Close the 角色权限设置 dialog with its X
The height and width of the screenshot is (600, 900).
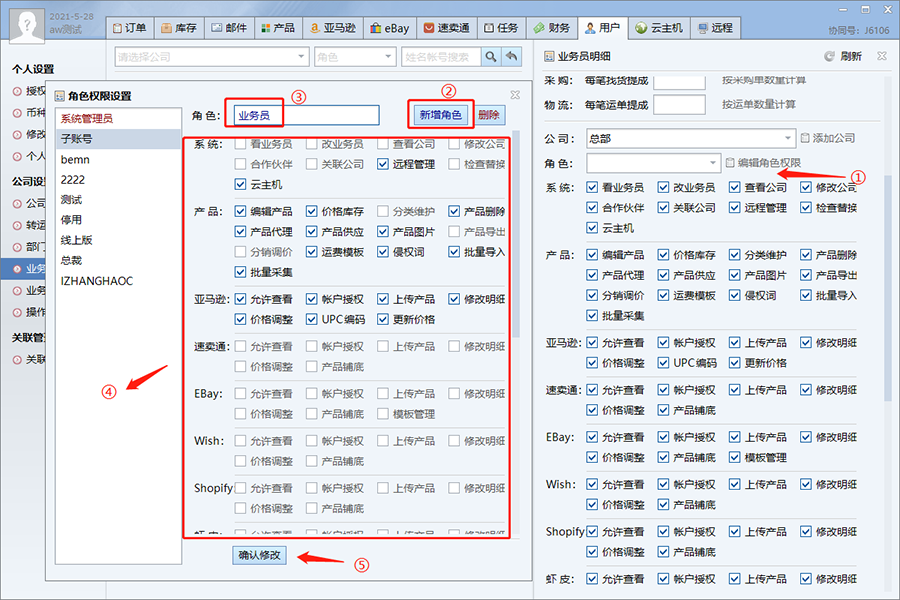point(515,95)
